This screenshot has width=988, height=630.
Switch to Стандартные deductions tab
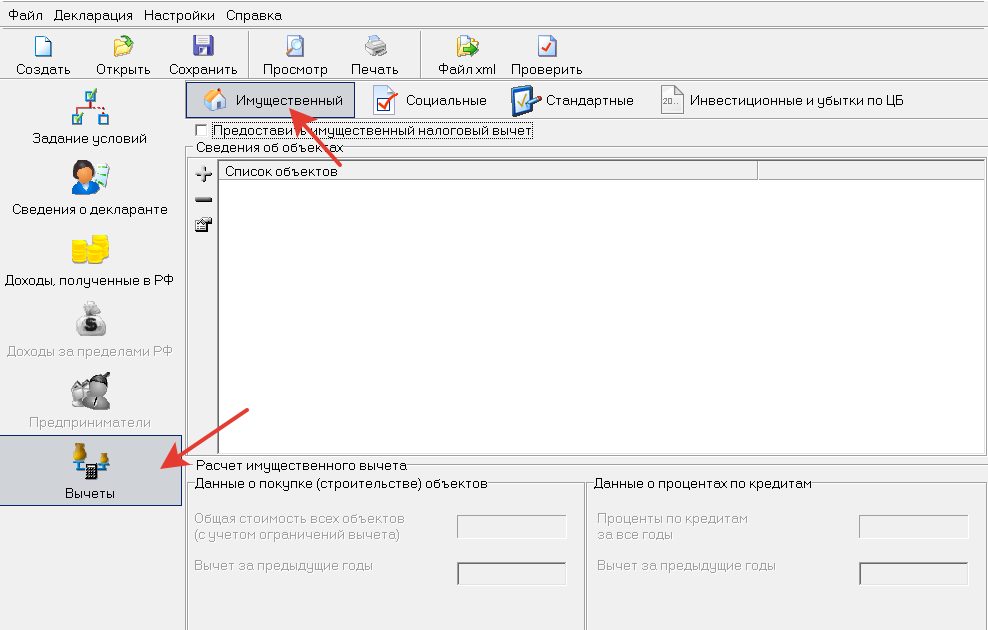(573, 100)
